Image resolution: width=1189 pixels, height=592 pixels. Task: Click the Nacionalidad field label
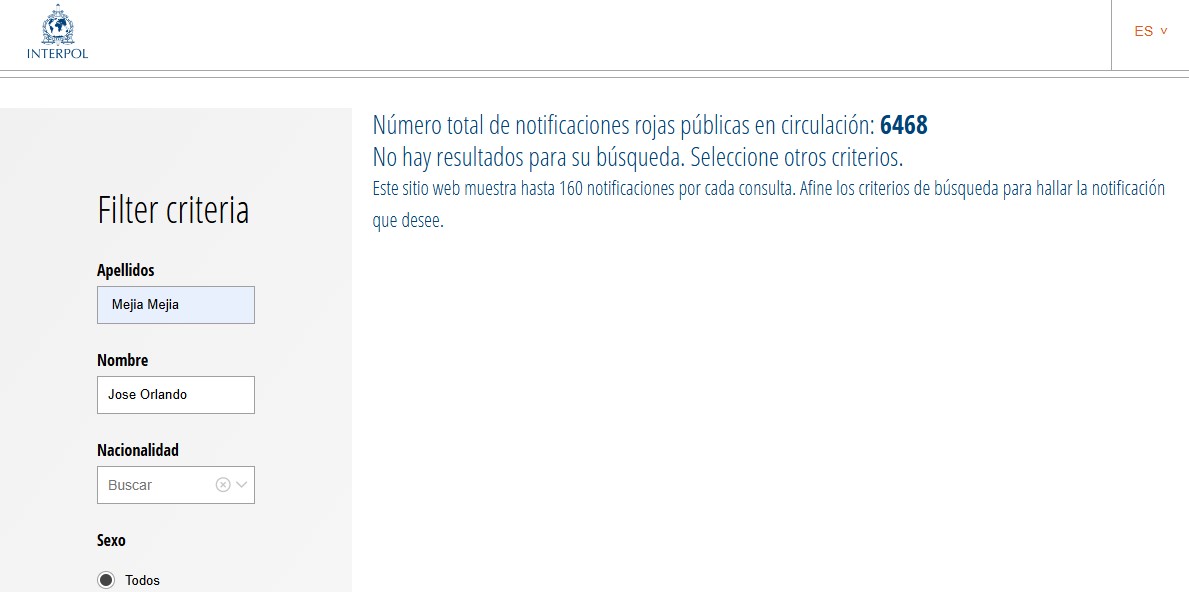click(x=138, y=450)
